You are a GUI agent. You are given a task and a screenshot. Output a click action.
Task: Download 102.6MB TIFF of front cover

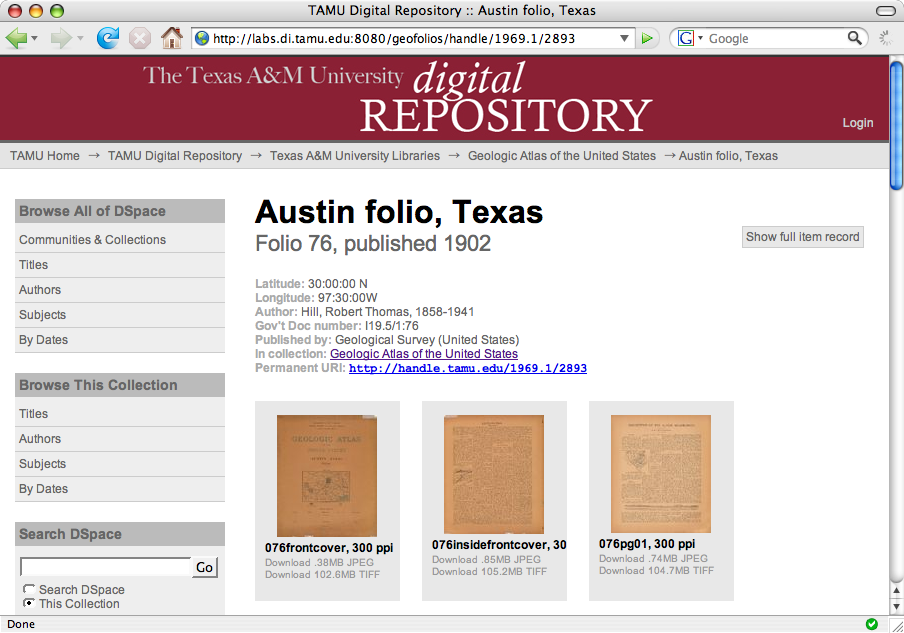coord(322,575)
